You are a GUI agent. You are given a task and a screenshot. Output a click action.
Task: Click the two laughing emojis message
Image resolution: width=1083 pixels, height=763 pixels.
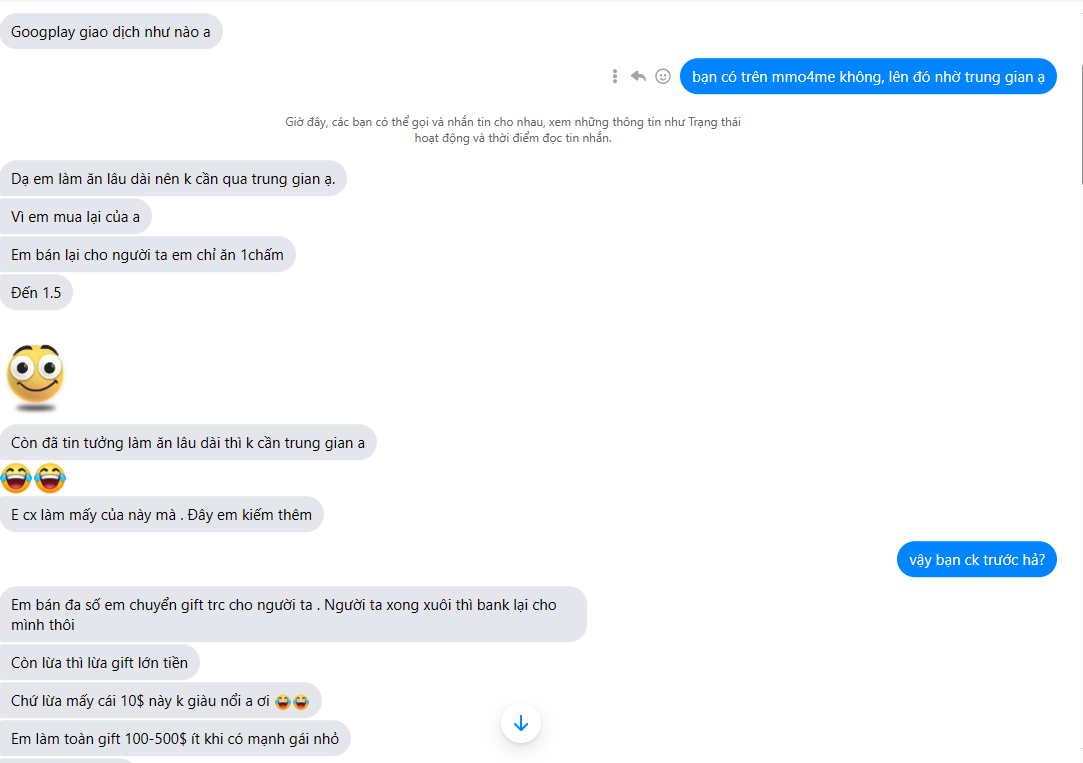33,479
